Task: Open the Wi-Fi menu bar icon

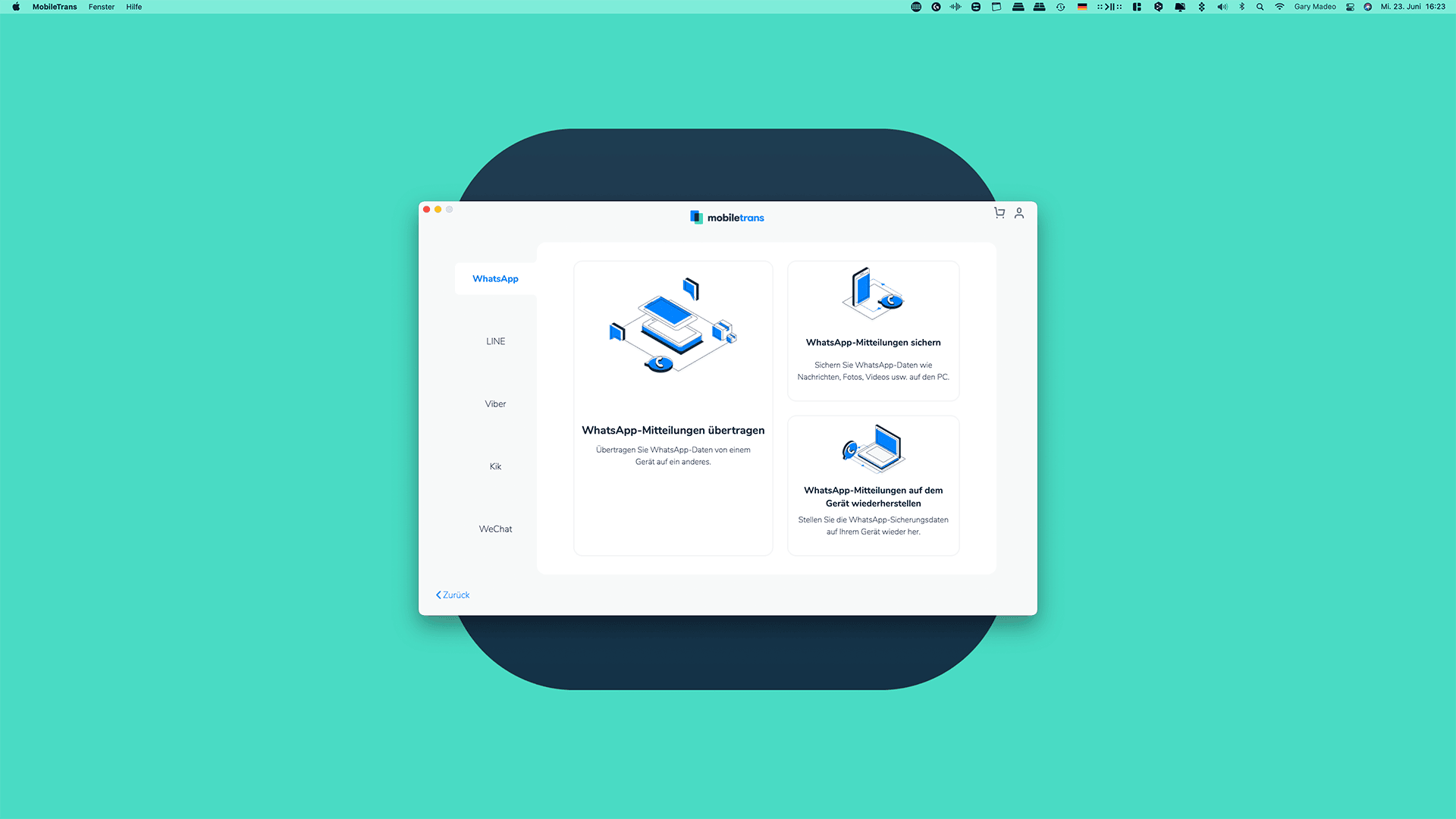Action: [x=1279, y=7]
